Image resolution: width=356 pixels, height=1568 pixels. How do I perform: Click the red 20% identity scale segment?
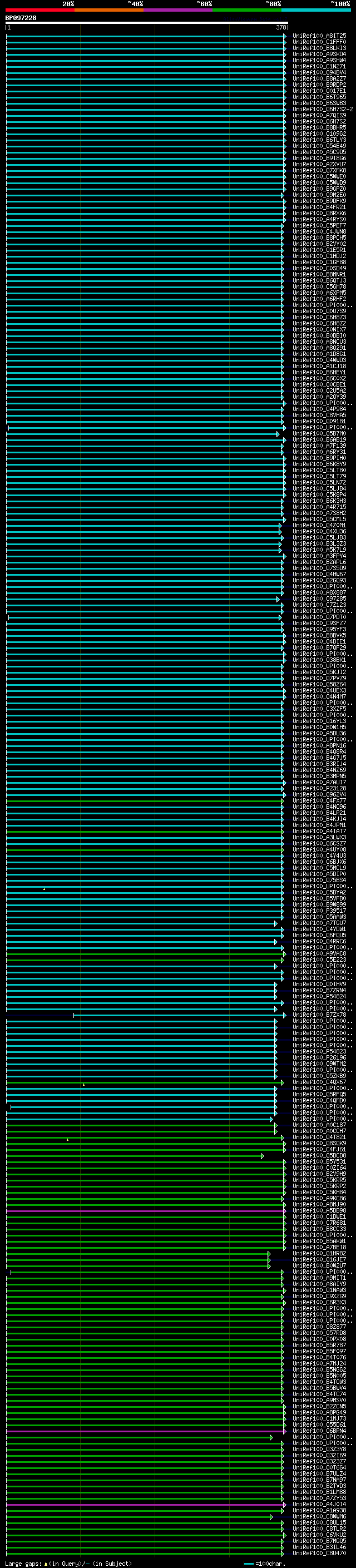[39, 10]
